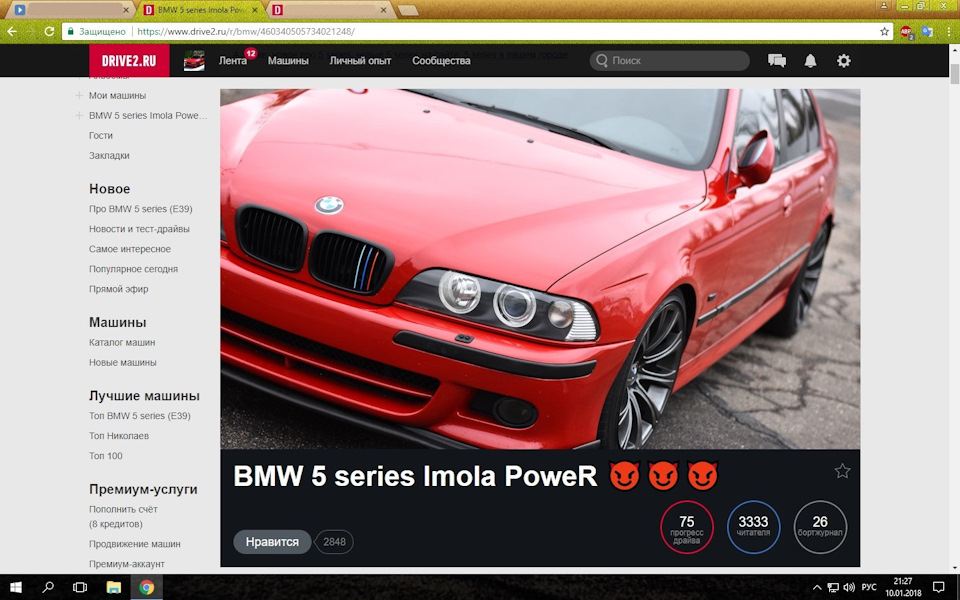Open the Google Translate extension icon

(x=928, y=32)
